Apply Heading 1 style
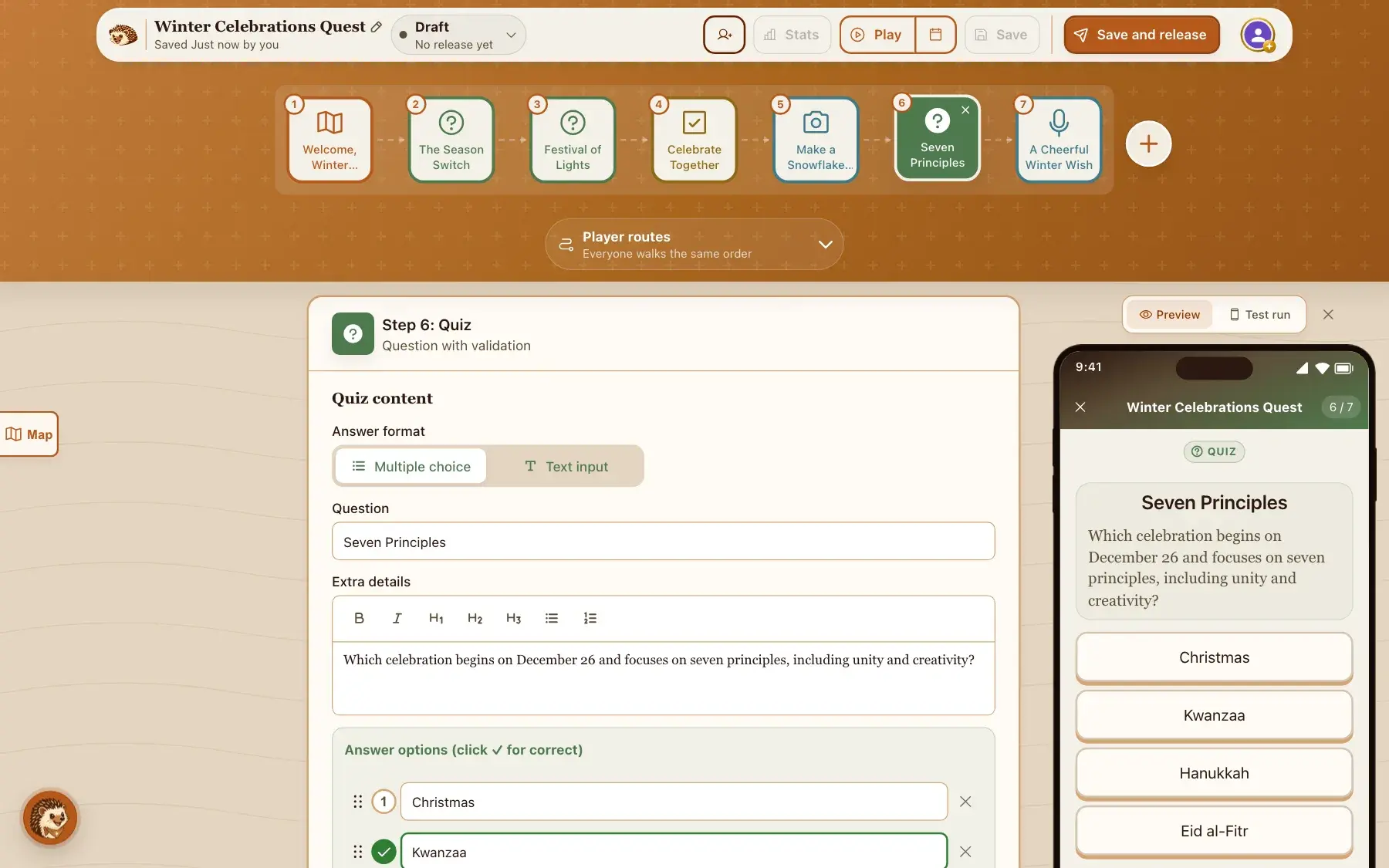This screenshot has height=868, width=1389. tap(436, 618)
